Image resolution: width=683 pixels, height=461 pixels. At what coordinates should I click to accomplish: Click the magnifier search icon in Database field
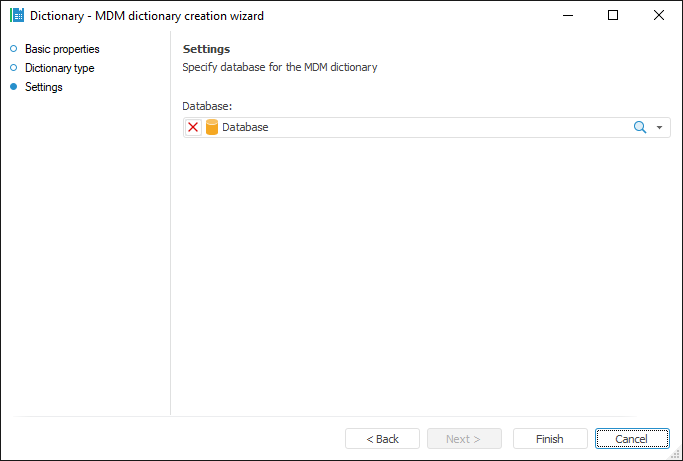tap(640, 128)
